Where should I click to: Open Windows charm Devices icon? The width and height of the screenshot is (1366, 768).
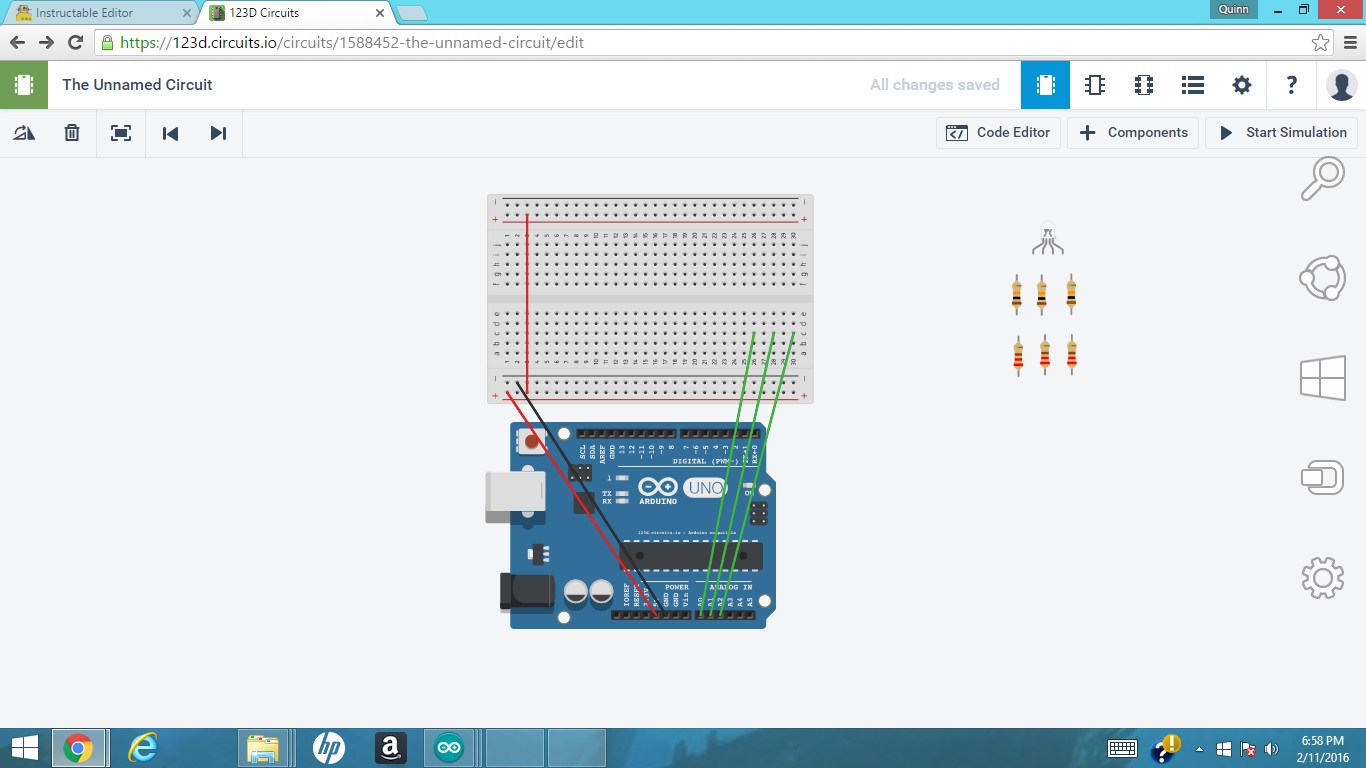(x=1322, y=477)
